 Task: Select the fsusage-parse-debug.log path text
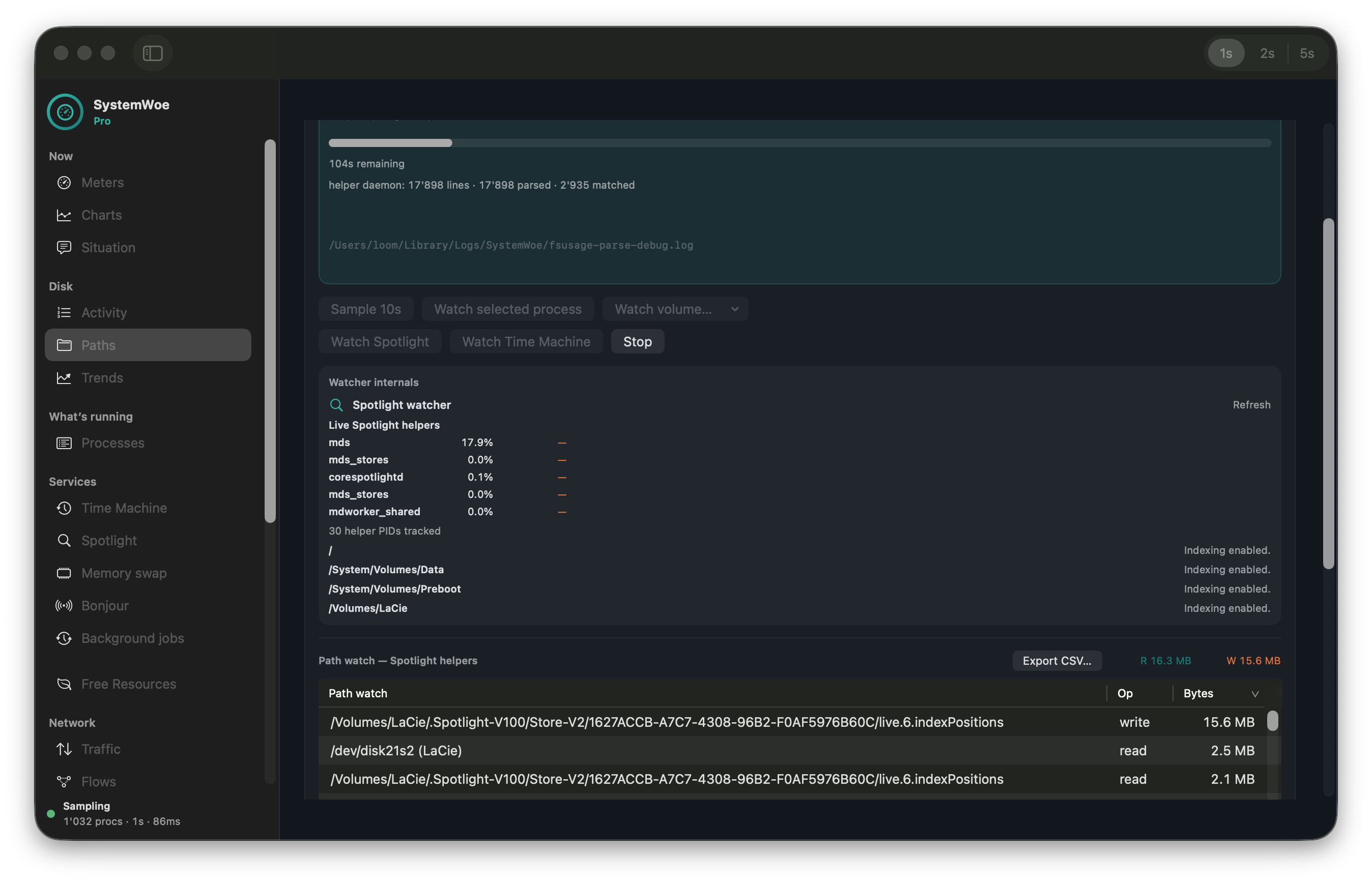[x=510, y=245]
